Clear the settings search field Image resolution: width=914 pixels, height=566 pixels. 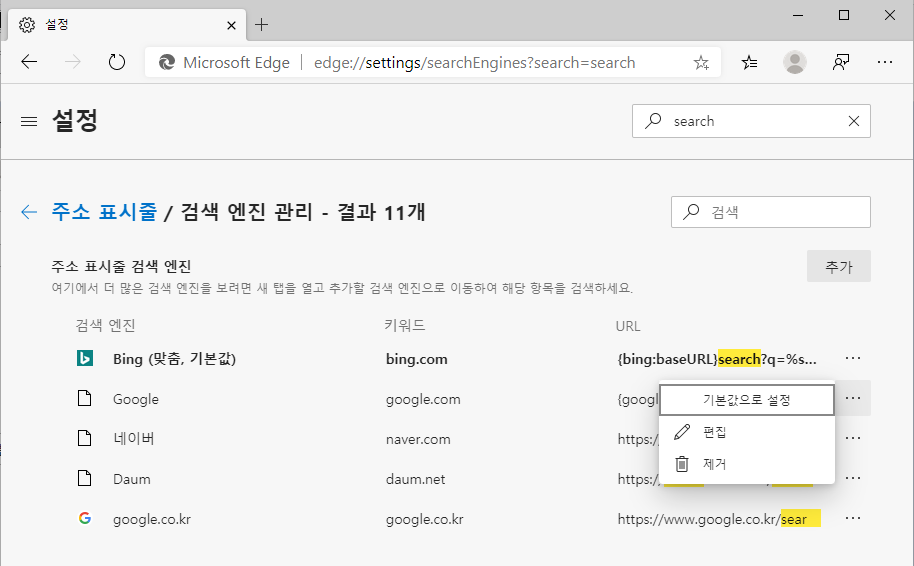click(x=853, y=121)
